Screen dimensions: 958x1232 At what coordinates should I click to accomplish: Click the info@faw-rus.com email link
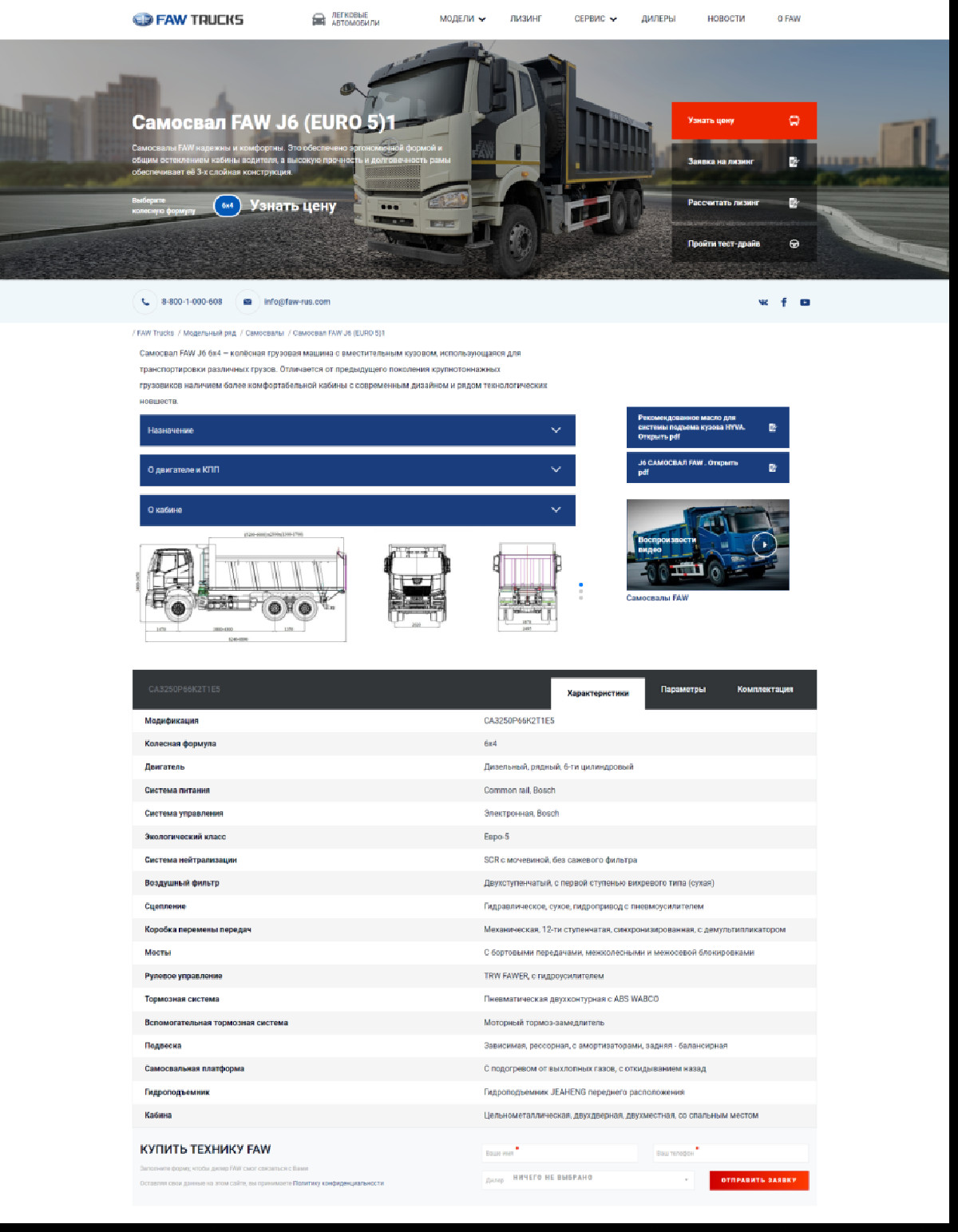pos(297,302)
